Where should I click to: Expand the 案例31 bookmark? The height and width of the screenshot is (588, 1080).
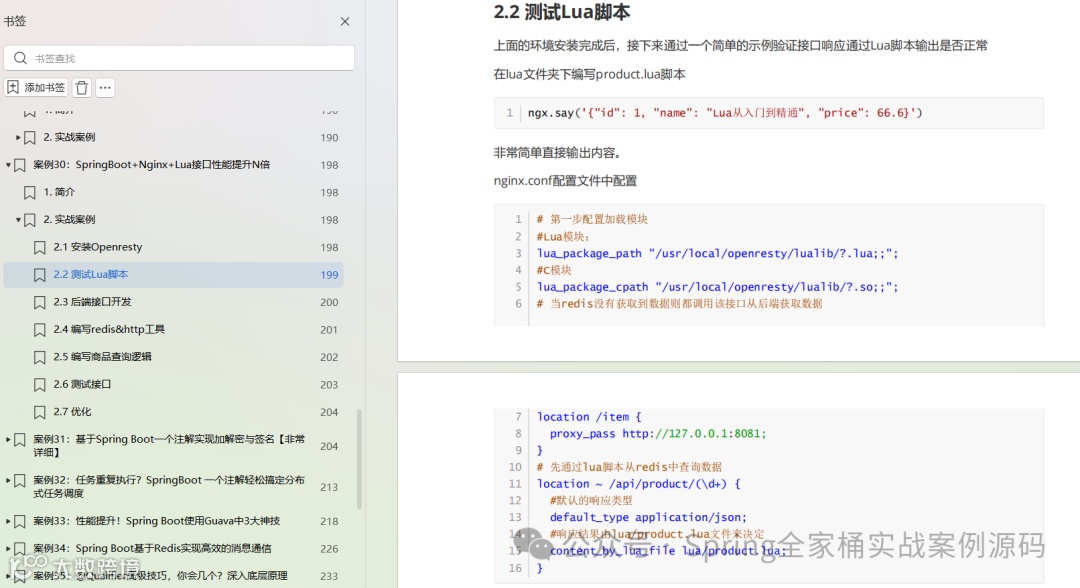(8, 439)
